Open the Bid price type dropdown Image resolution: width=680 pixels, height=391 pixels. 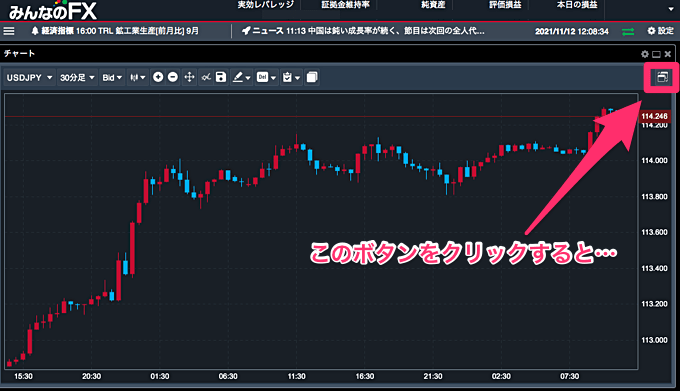pyautogui.click(x=112, y=78)
